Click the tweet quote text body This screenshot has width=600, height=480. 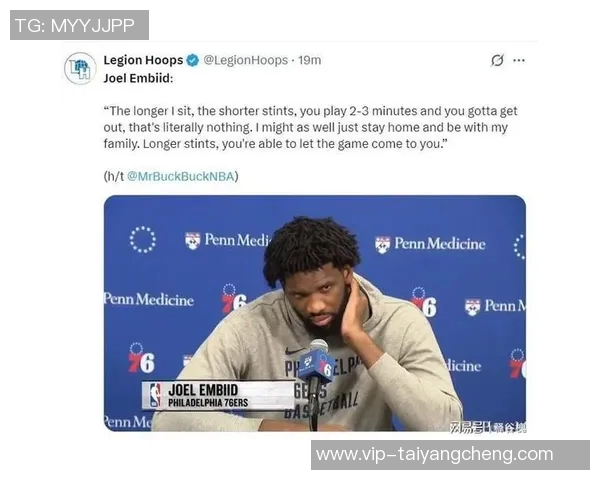point(310,127)
